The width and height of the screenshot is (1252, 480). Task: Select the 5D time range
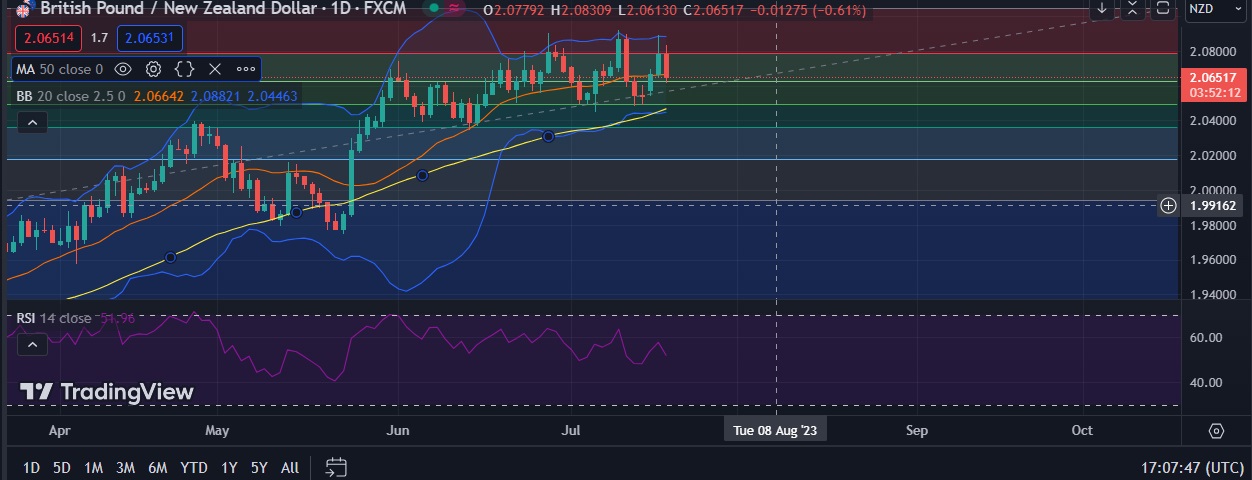(x=62, y=467)
